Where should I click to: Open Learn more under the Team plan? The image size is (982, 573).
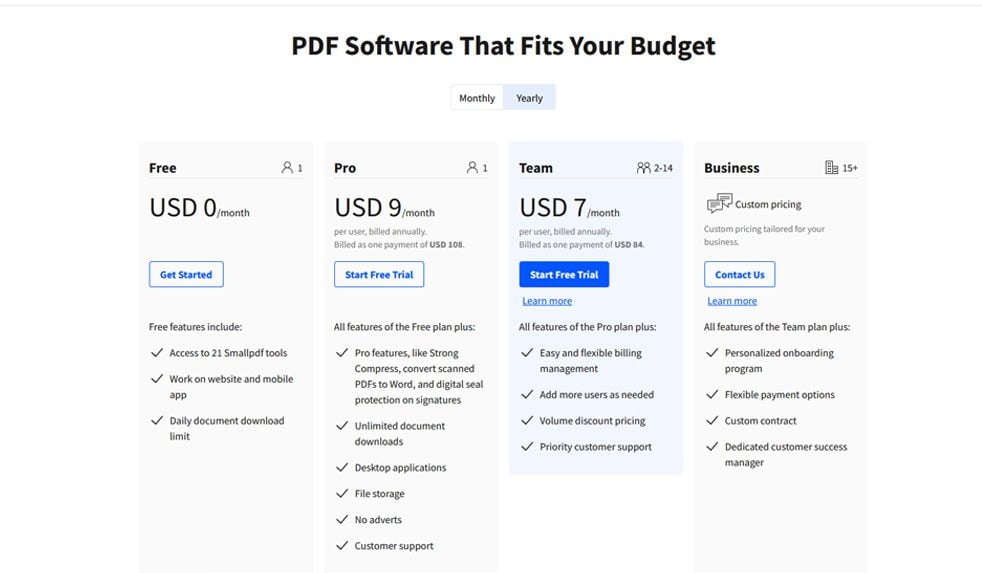coord(547,301)
